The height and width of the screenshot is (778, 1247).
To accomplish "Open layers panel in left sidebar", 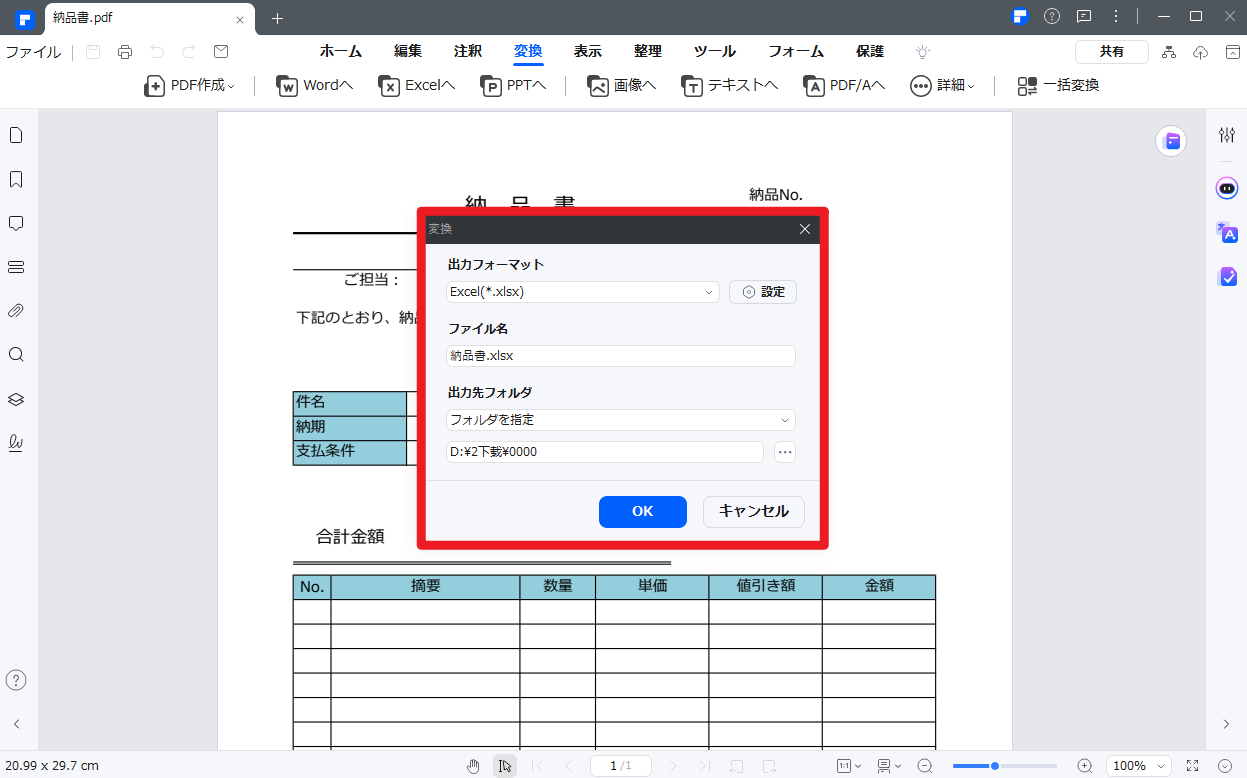I will [x=16, y=399].
